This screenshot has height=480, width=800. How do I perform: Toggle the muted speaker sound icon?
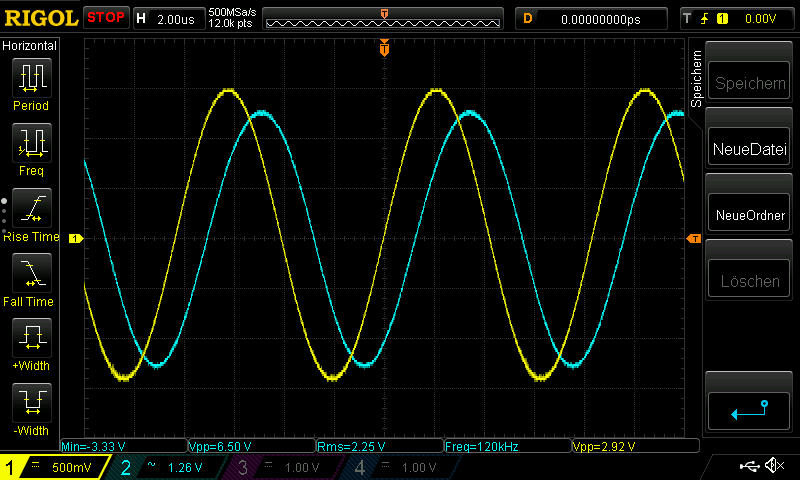pyautogui.click(x=774, y=465)
